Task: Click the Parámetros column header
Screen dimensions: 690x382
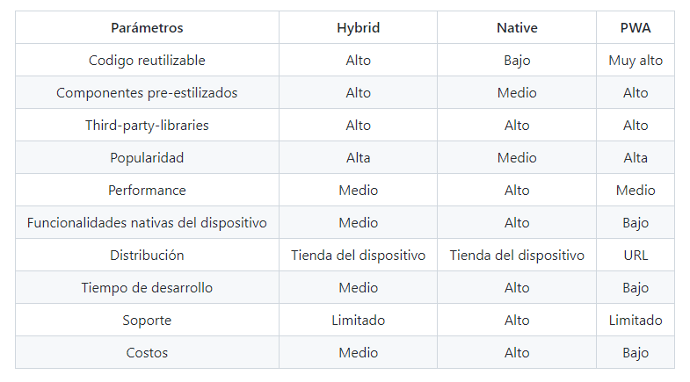Action: [147, 28]
